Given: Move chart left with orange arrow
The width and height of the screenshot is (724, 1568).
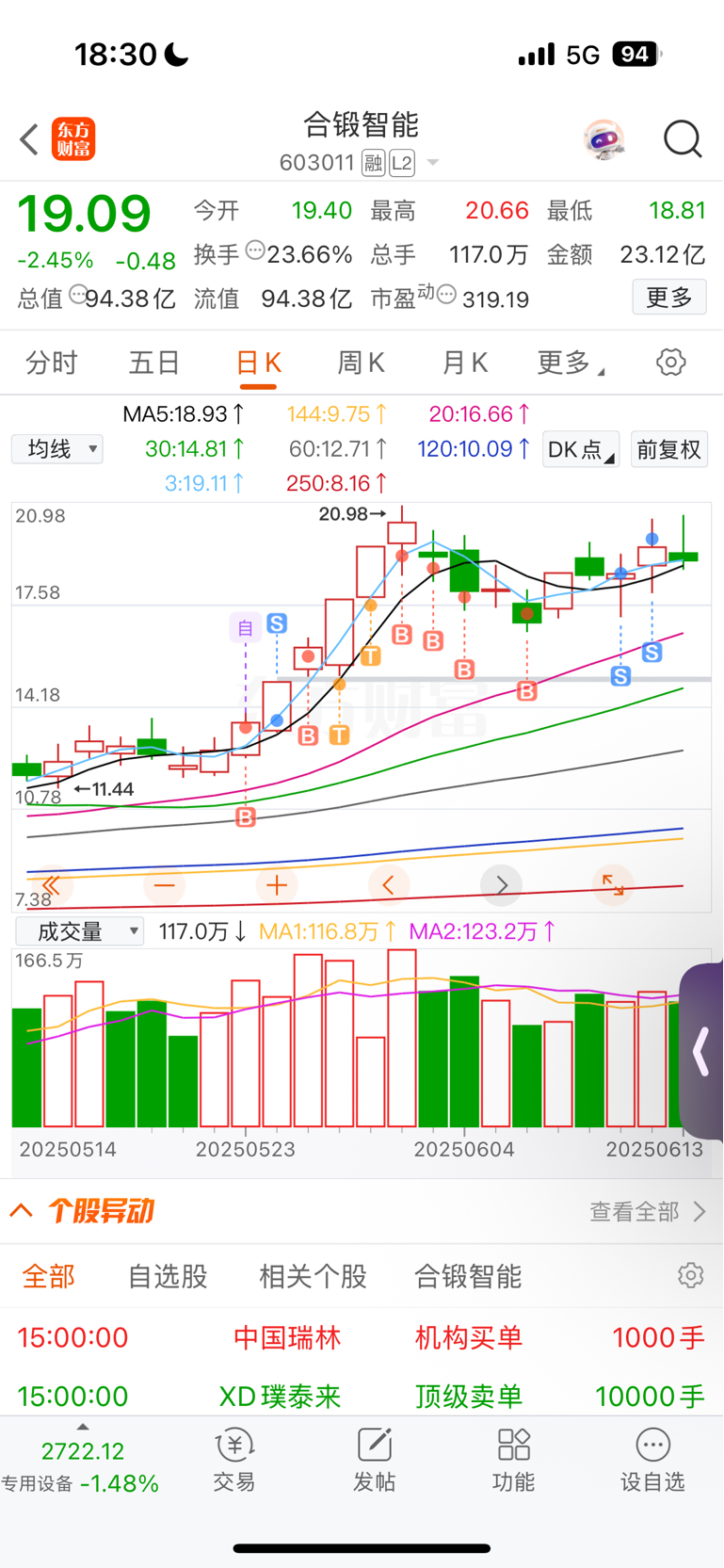Looking at the screenshot, I should pyautogui.click(x=388, y=885).
